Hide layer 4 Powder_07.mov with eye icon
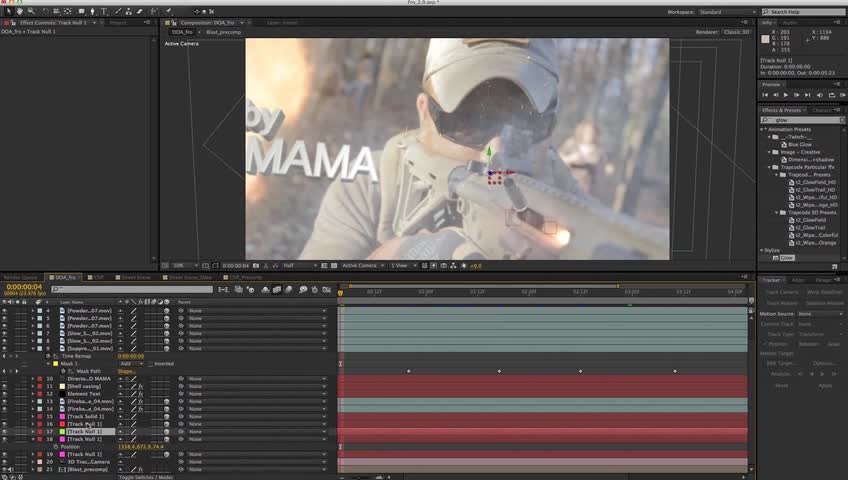 point(4,311)
